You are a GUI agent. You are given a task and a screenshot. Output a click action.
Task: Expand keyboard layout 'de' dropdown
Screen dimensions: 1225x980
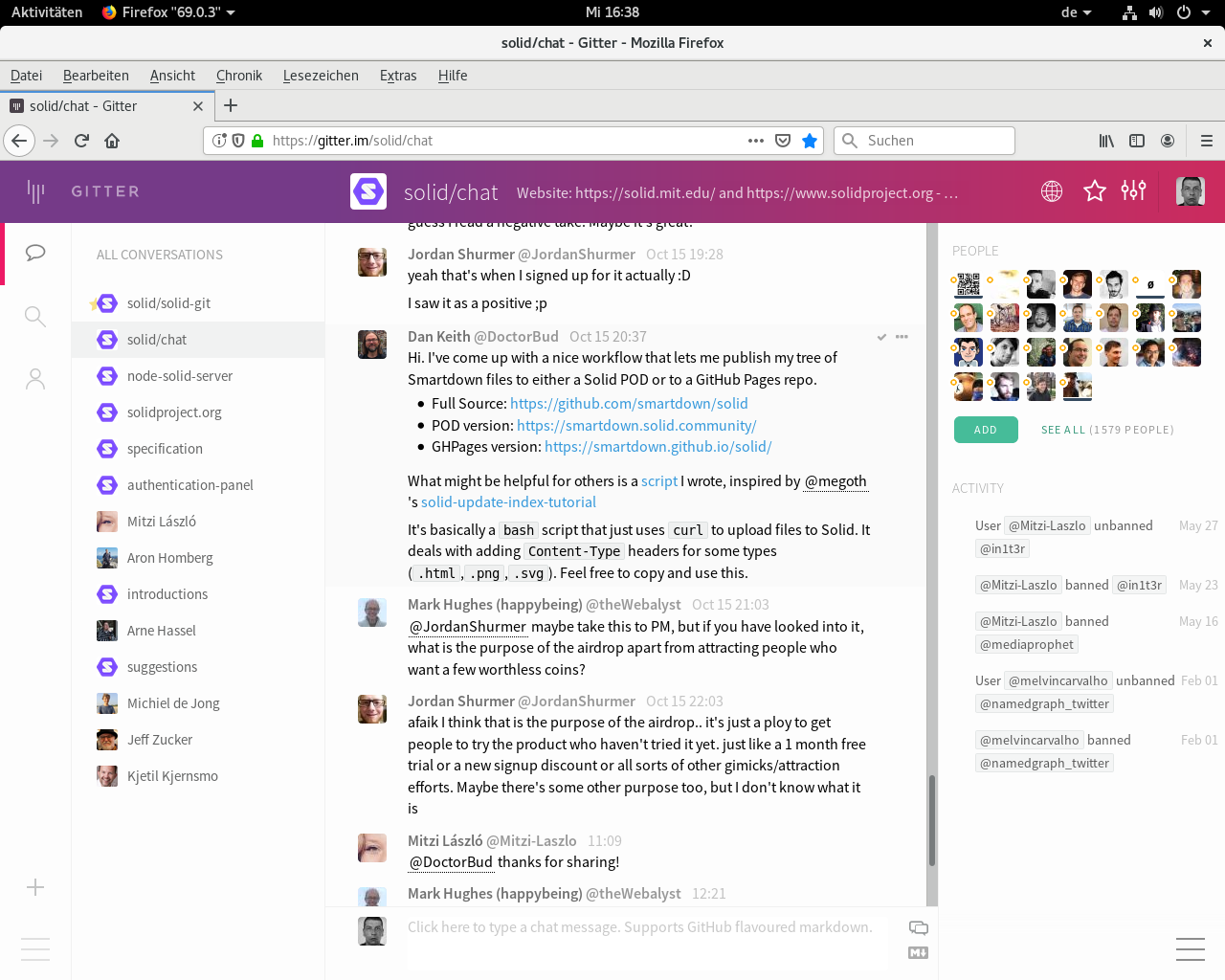(1076, 12)
